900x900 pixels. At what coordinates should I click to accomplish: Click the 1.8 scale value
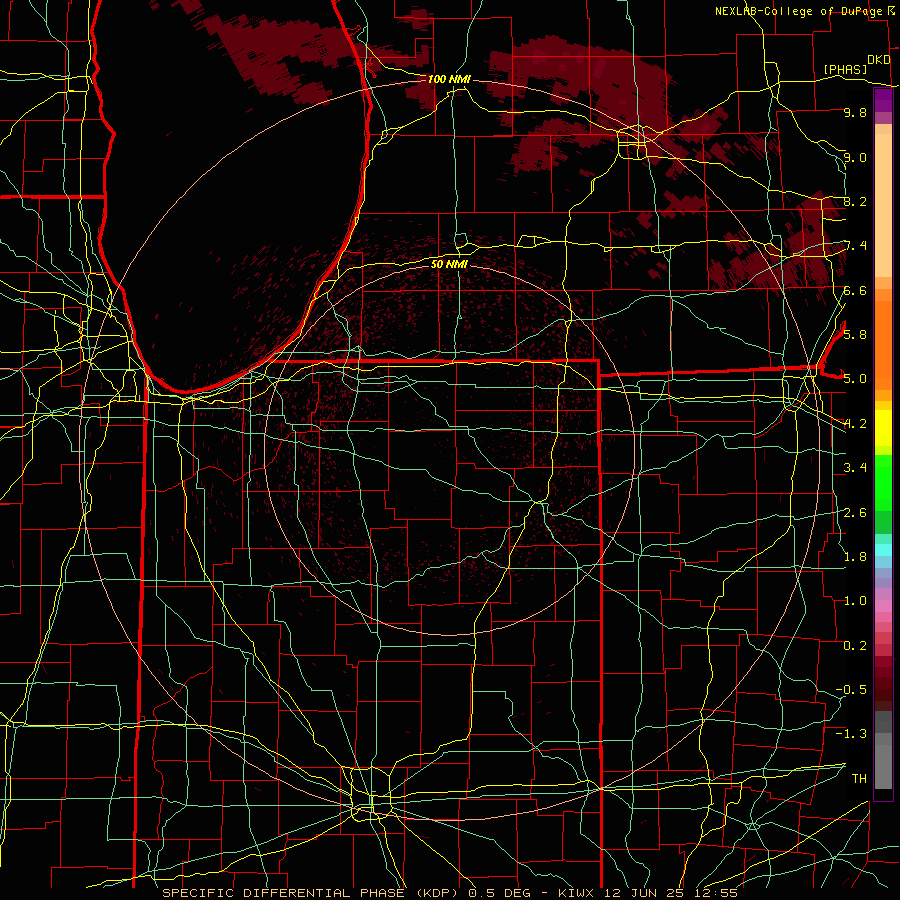pyautogui.click(x=855, y=557)
